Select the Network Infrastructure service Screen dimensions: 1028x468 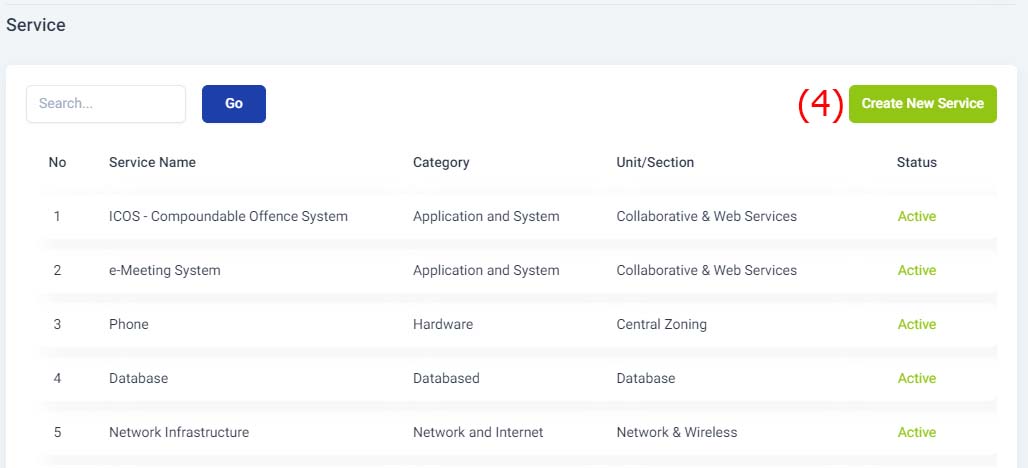(x=179, y=432)
